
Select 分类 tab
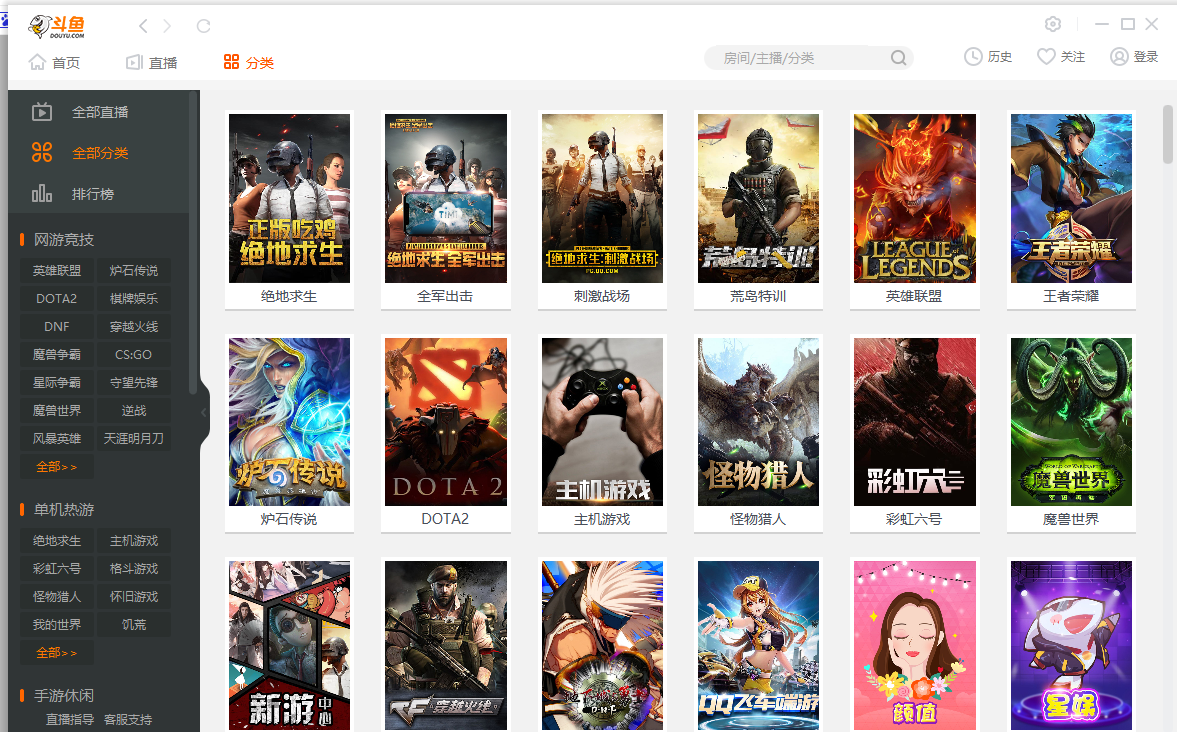[x=248, y=62]
